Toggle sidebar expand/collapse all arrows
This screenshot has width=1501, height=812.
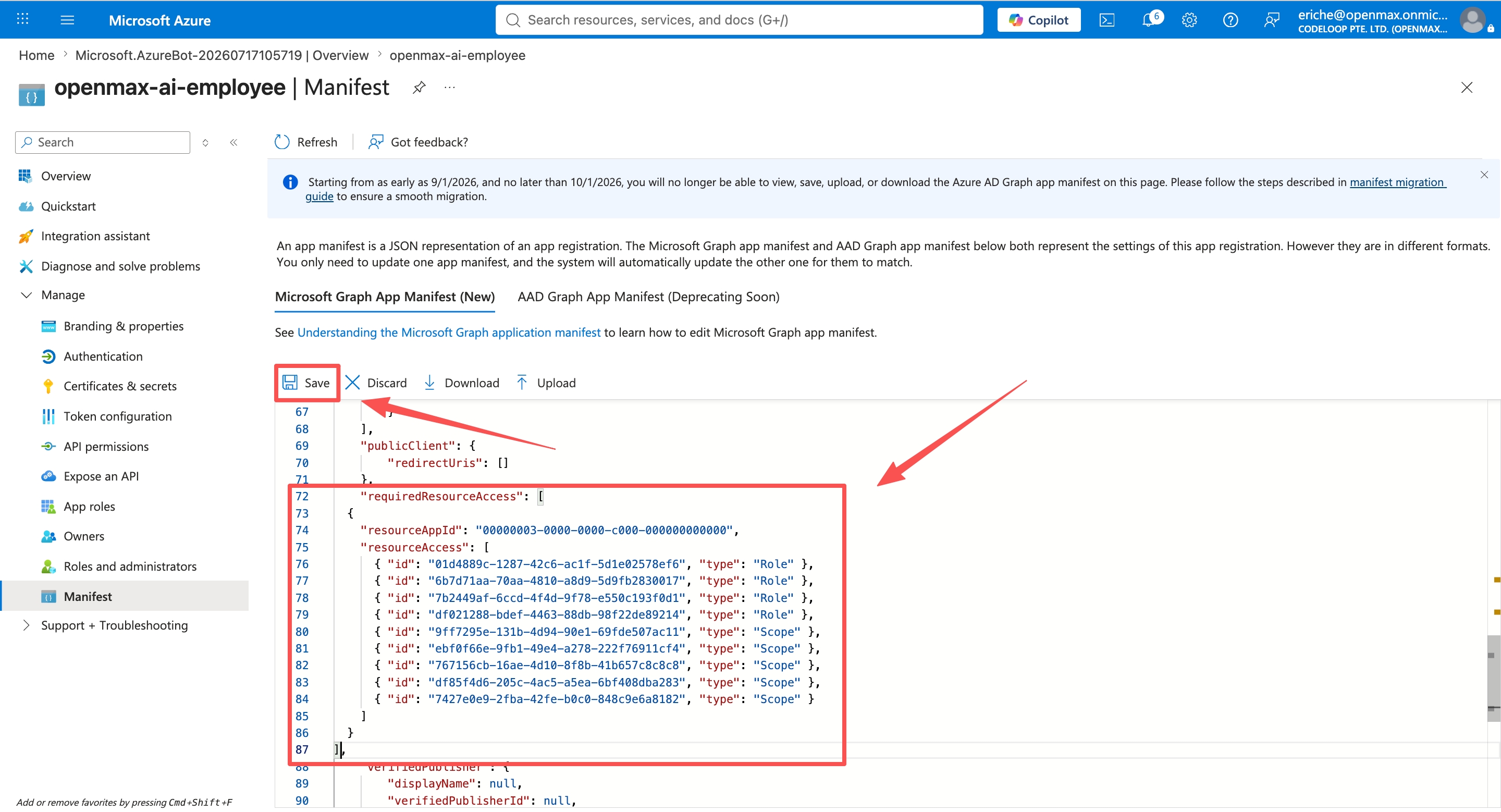pos(205,143)
